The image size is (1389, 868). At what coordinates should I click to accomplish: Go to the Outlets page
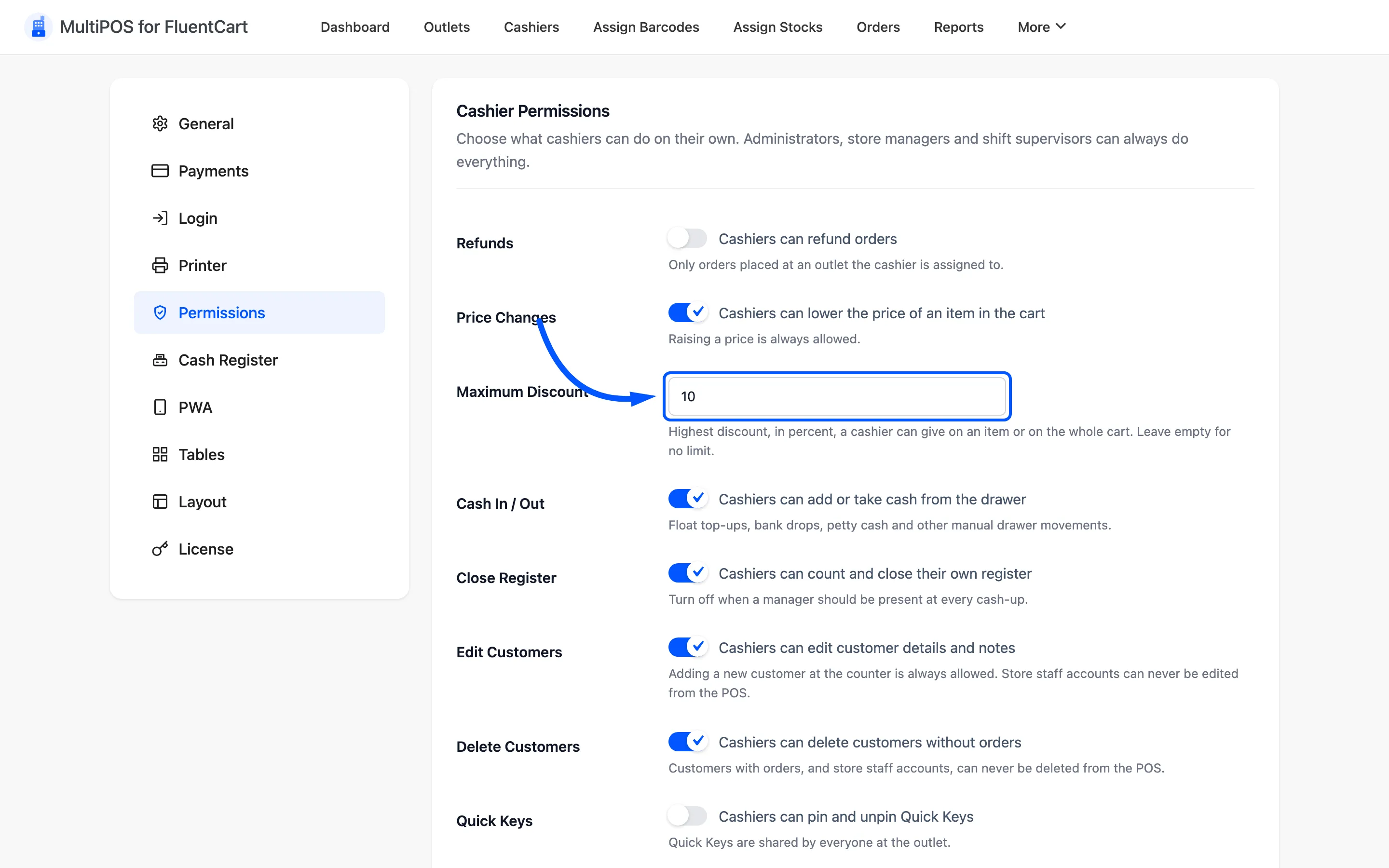(x=447, y=27)
